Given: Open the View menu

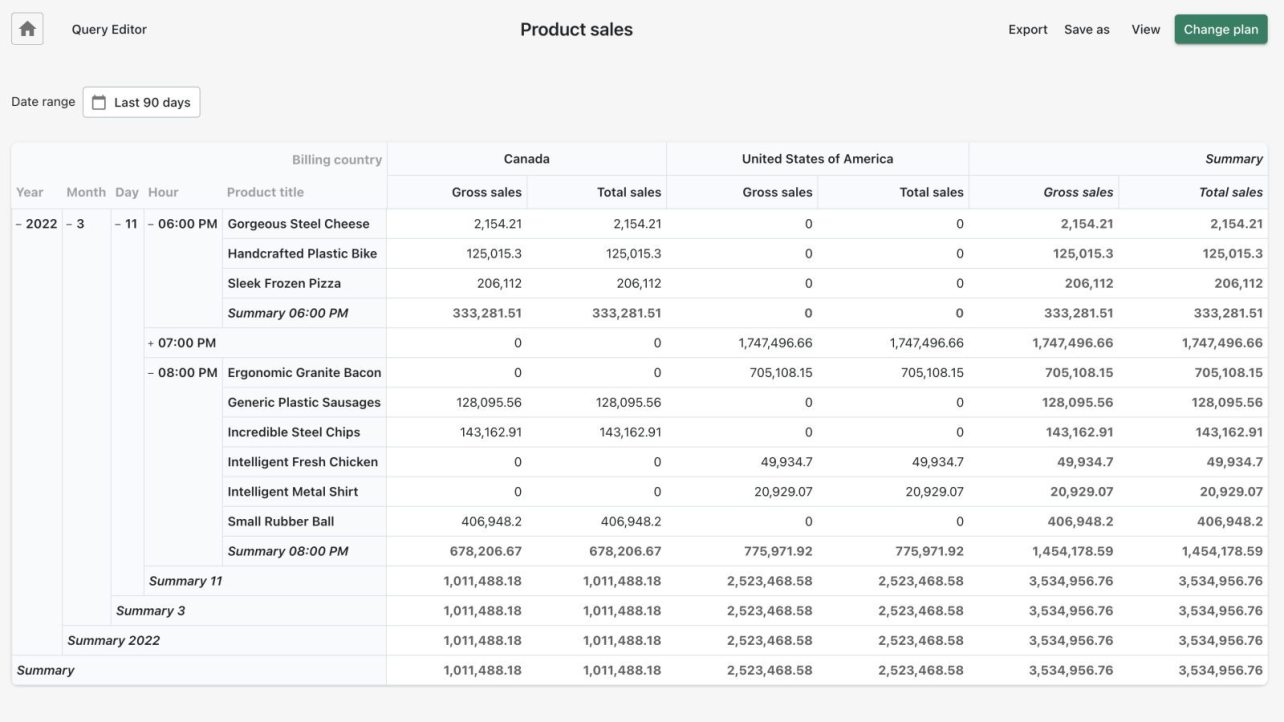Looking at the screenshot, I should coord(1145,30).
